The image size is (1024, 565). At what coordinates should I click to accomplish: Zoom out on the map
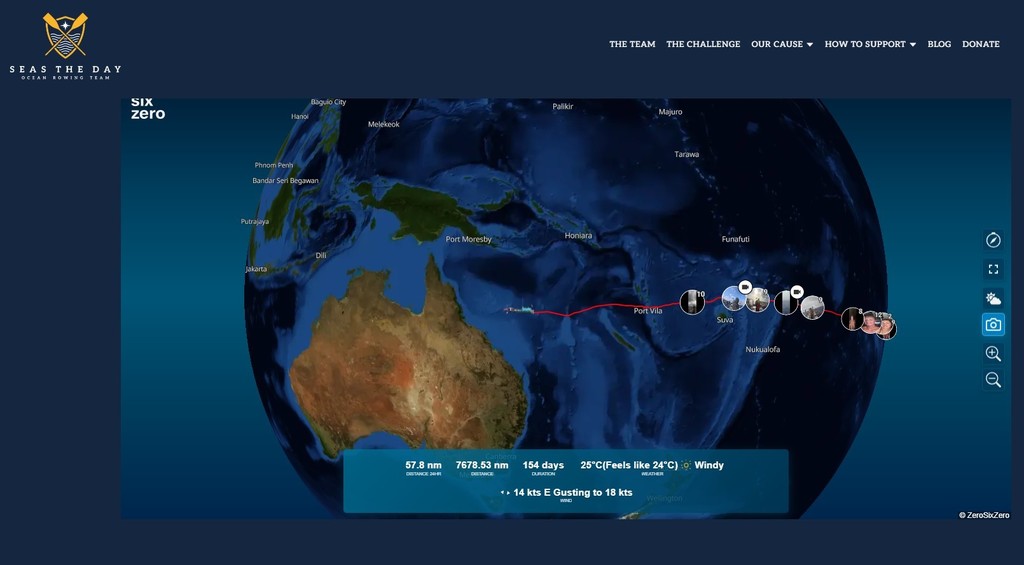pyautogui.click(x=993, y=380)
